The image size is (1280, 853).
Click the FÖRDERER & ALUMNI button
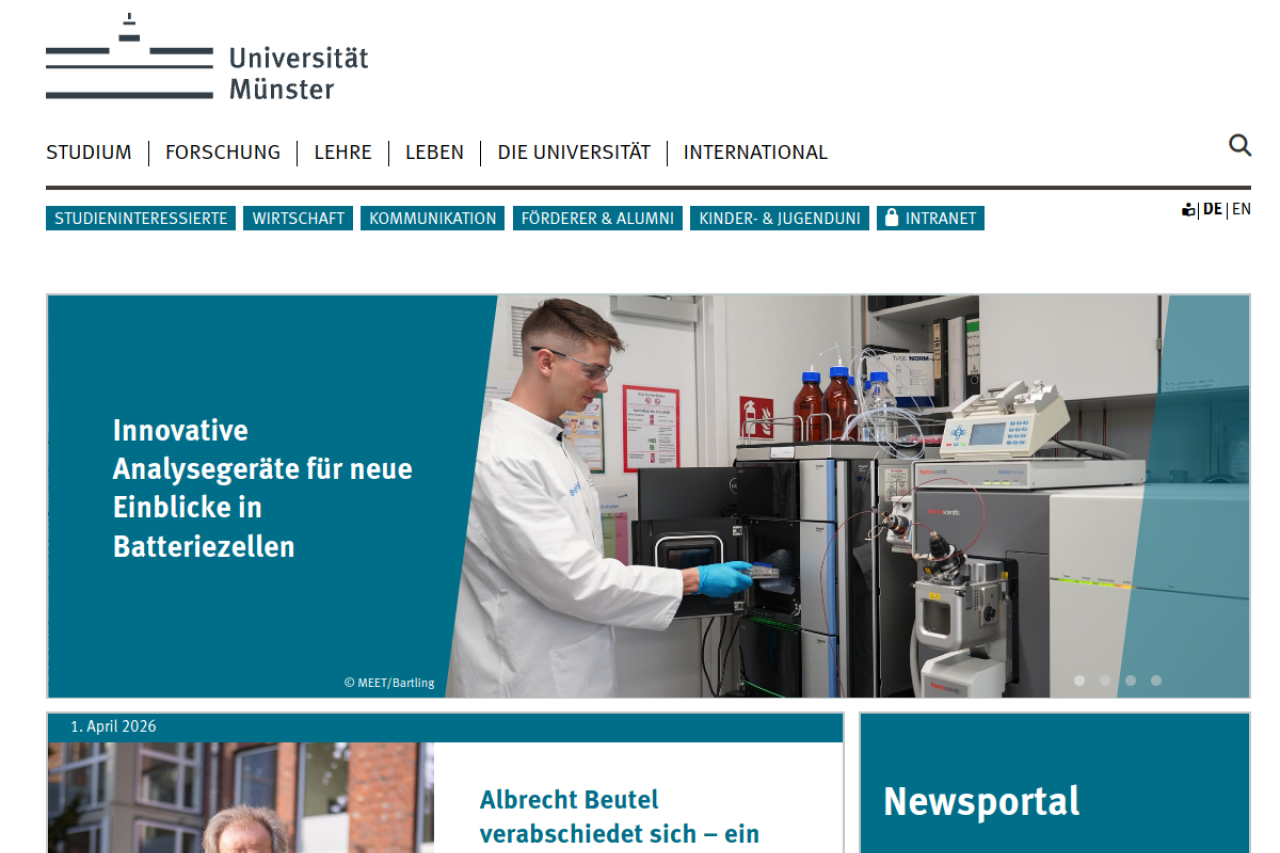pos(598,218)
